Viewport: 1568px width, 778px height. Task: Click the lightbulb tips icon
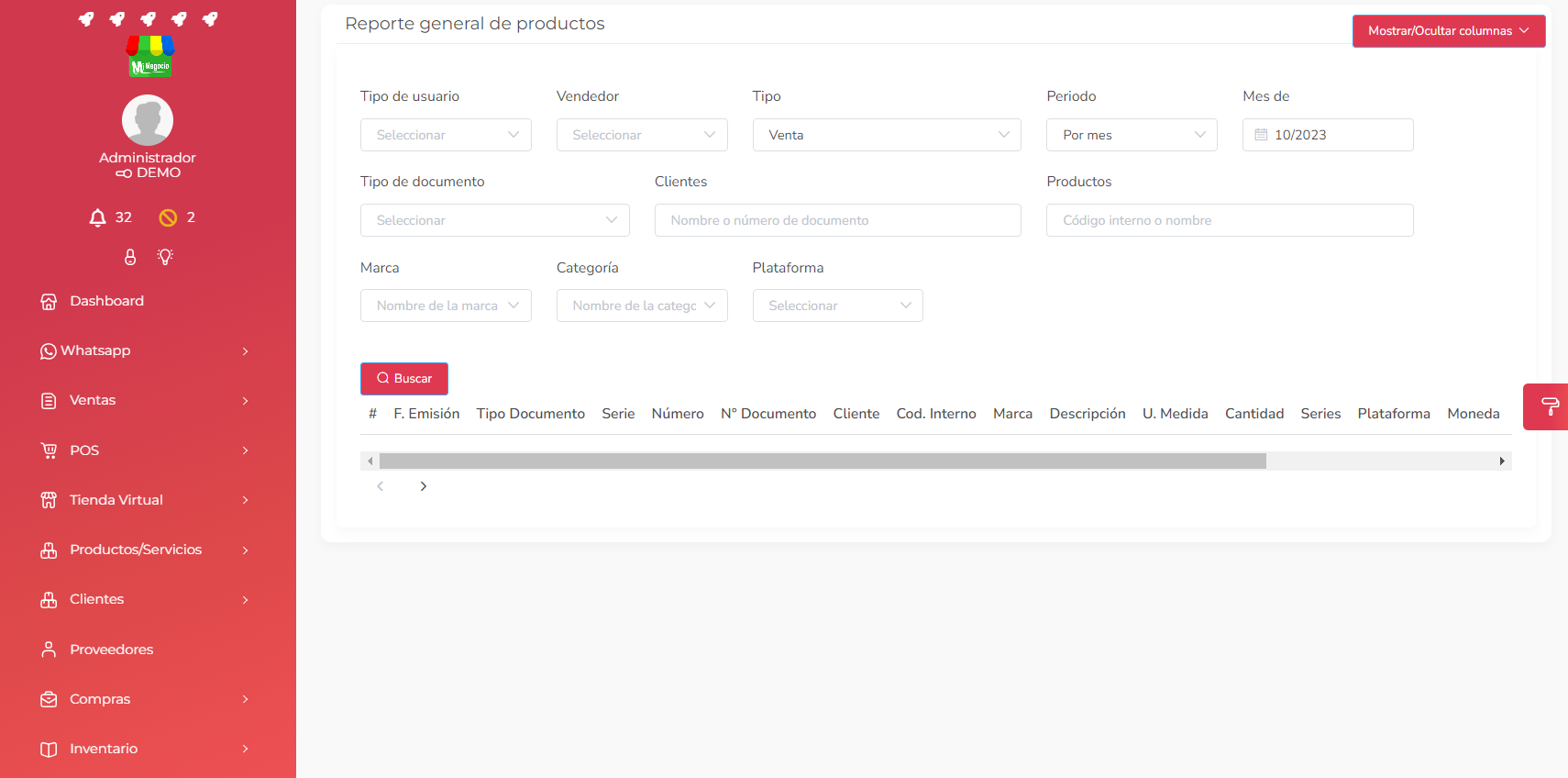point(165,257)
